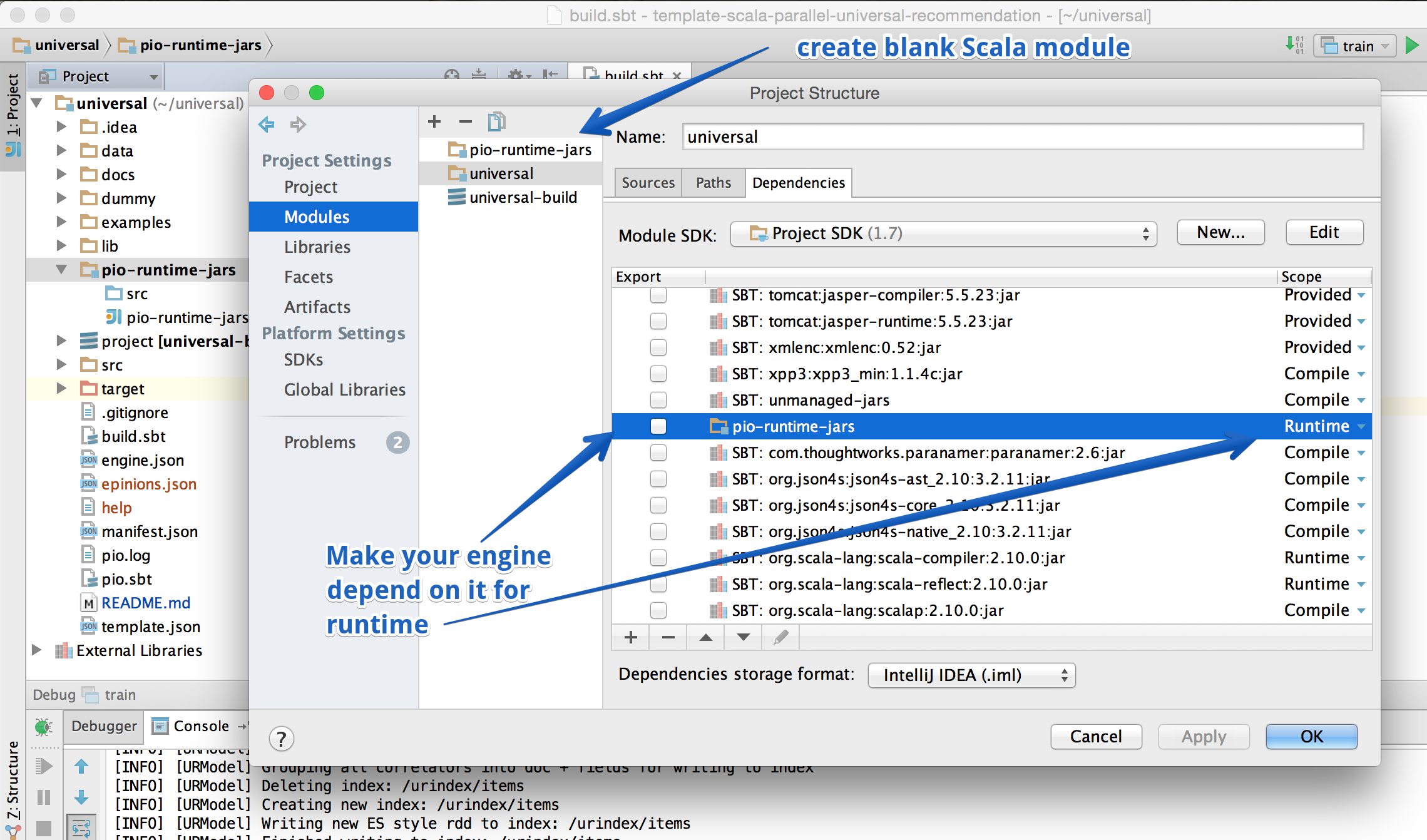Enable export for xmlenc:xmlenc:0.52:jar

click(658, 347)
